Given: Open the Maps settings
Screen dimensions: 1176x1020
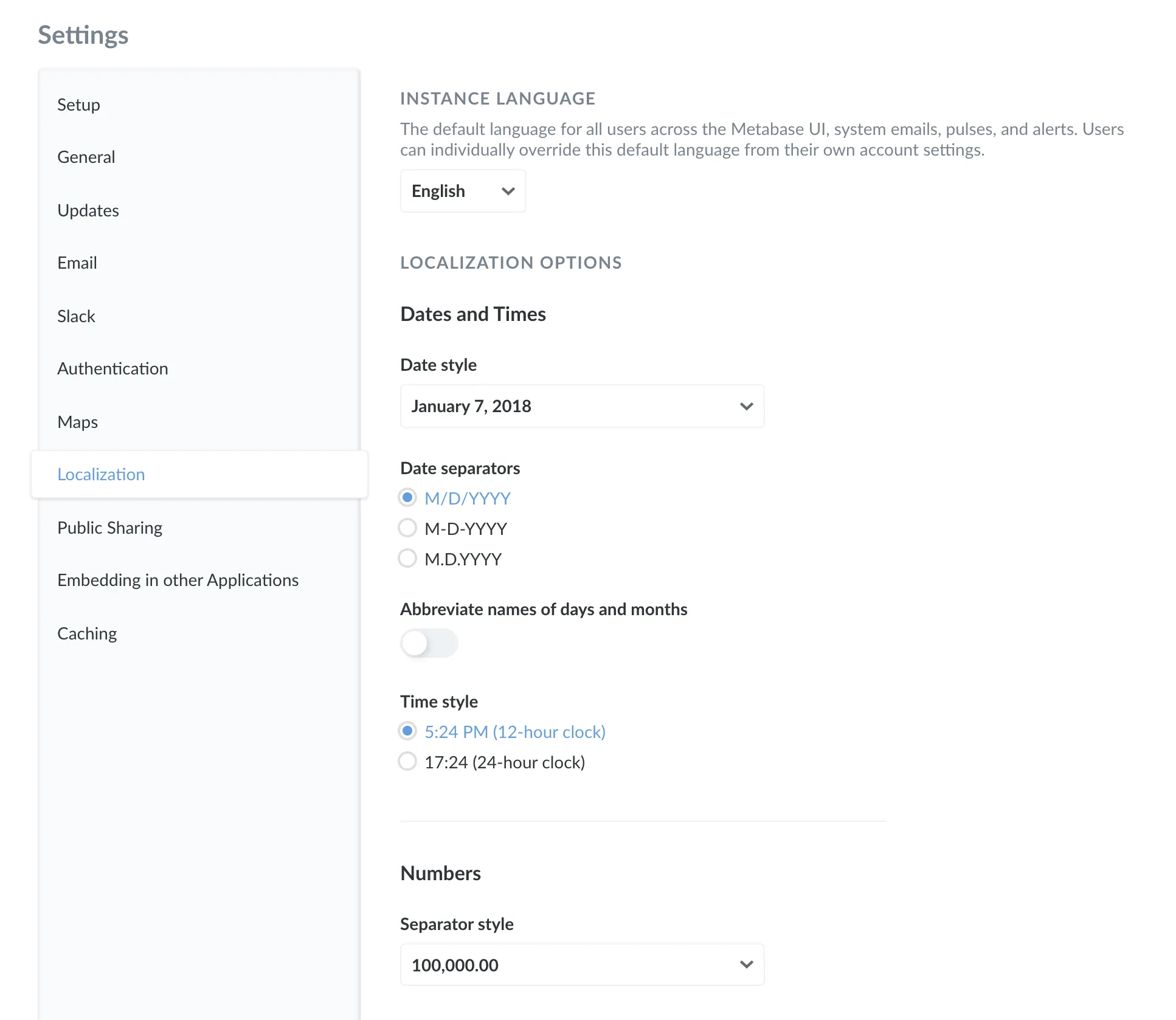Looking at the screenshot, I should [77, 421].
